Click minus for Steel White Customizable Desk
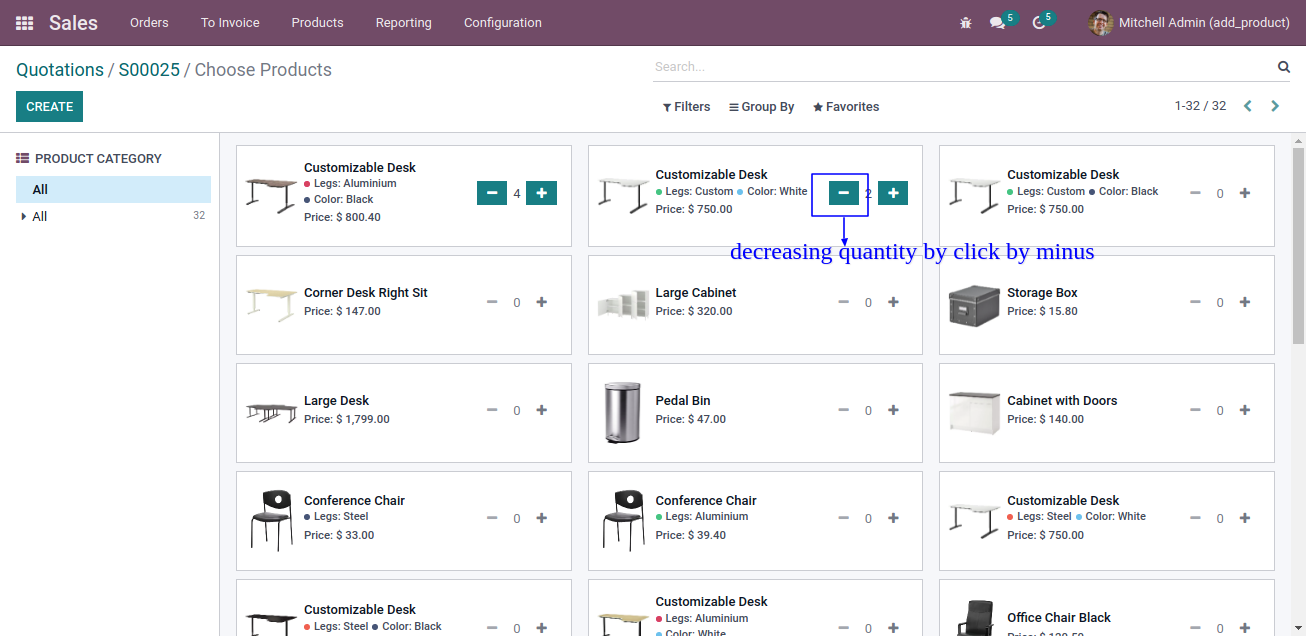 coord(1195,518)
